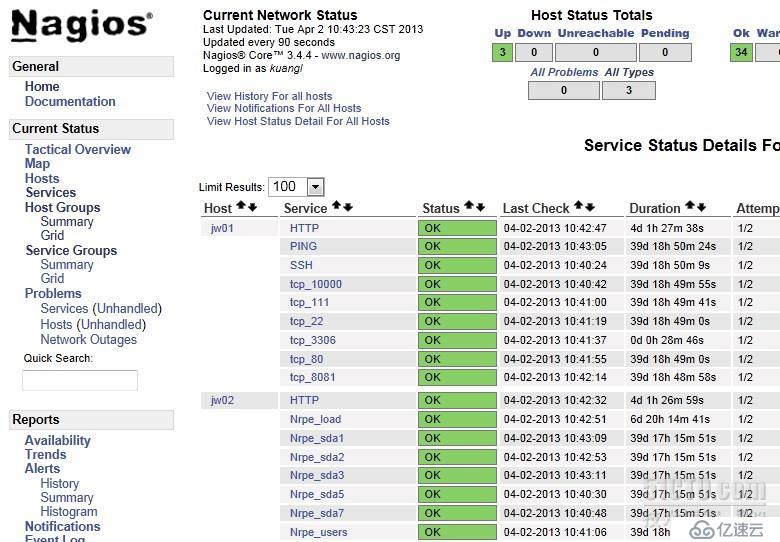This screenshot has height=542, width=780.
Task: Open Grid under Host Groups
Action: [x=52, y=235]
